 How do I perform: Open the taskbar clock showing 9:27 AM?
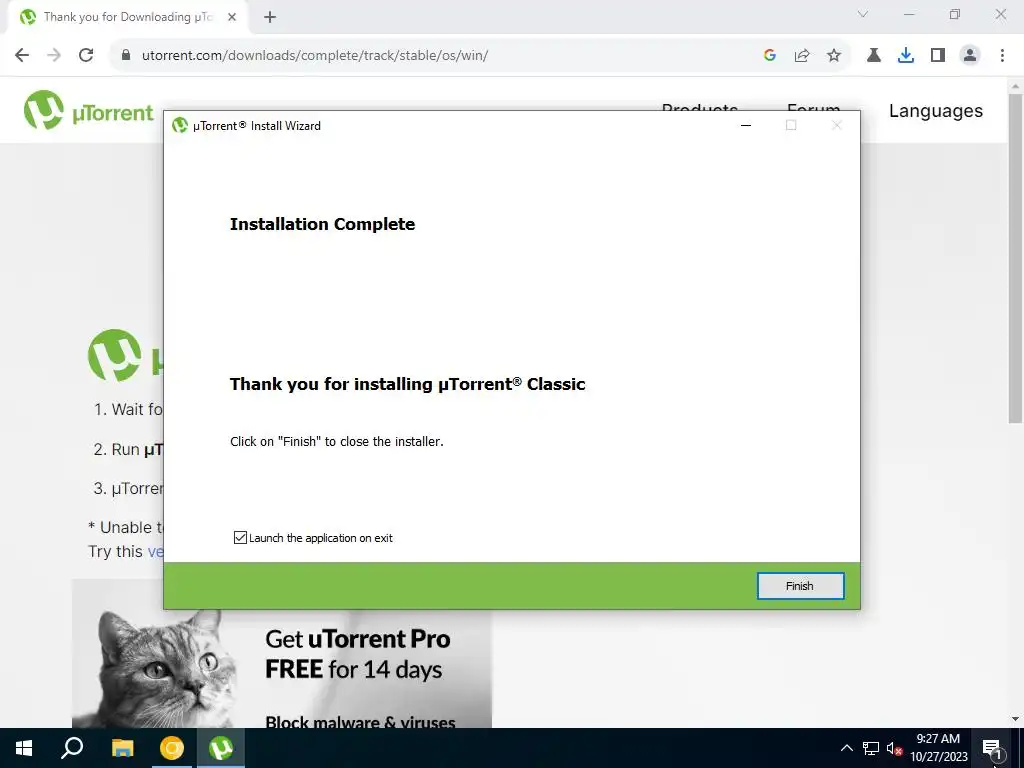(x=938, y=748)
